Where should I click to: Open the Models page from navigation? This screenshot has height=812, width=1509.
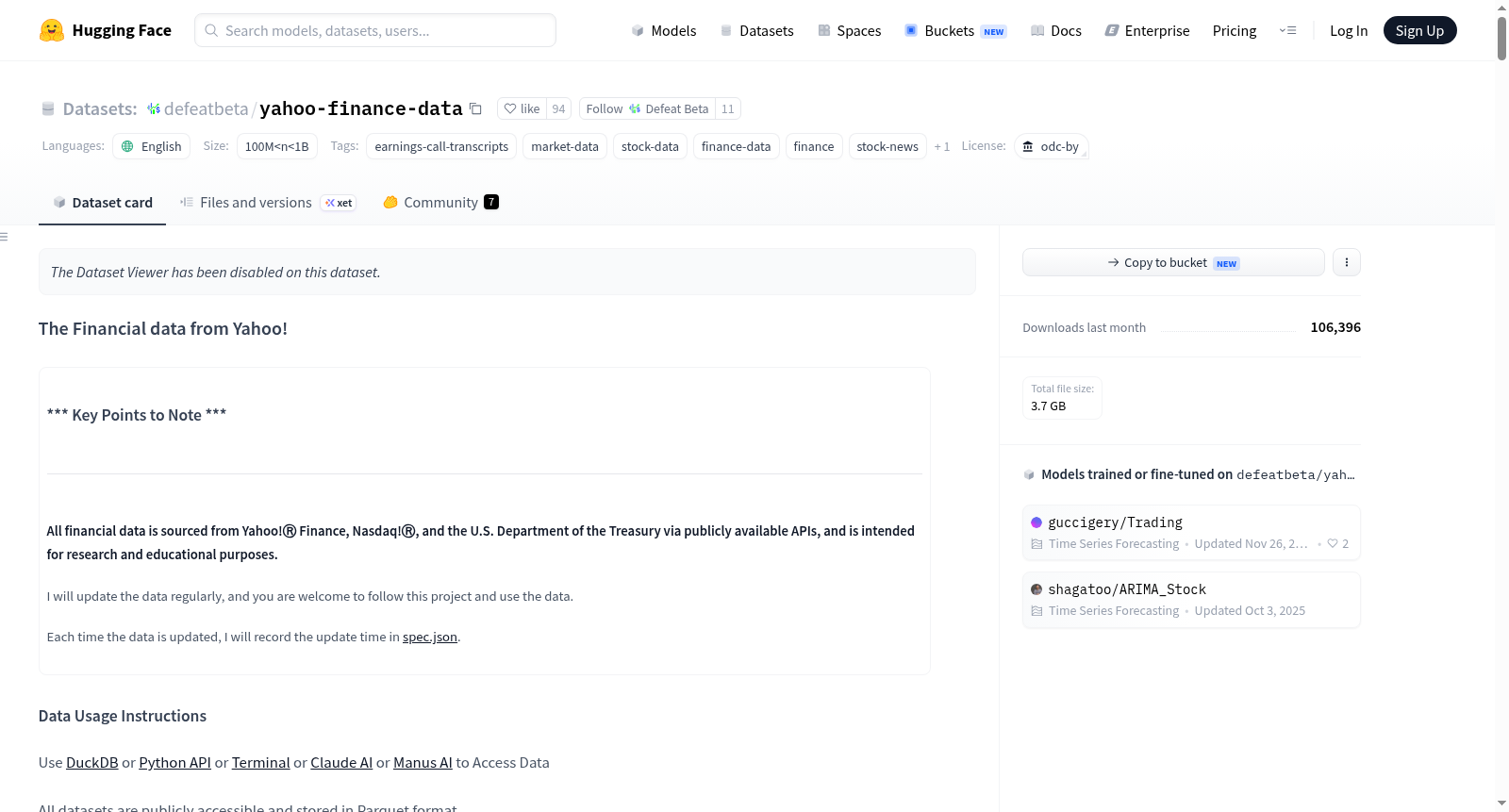(x=664, y=30)
